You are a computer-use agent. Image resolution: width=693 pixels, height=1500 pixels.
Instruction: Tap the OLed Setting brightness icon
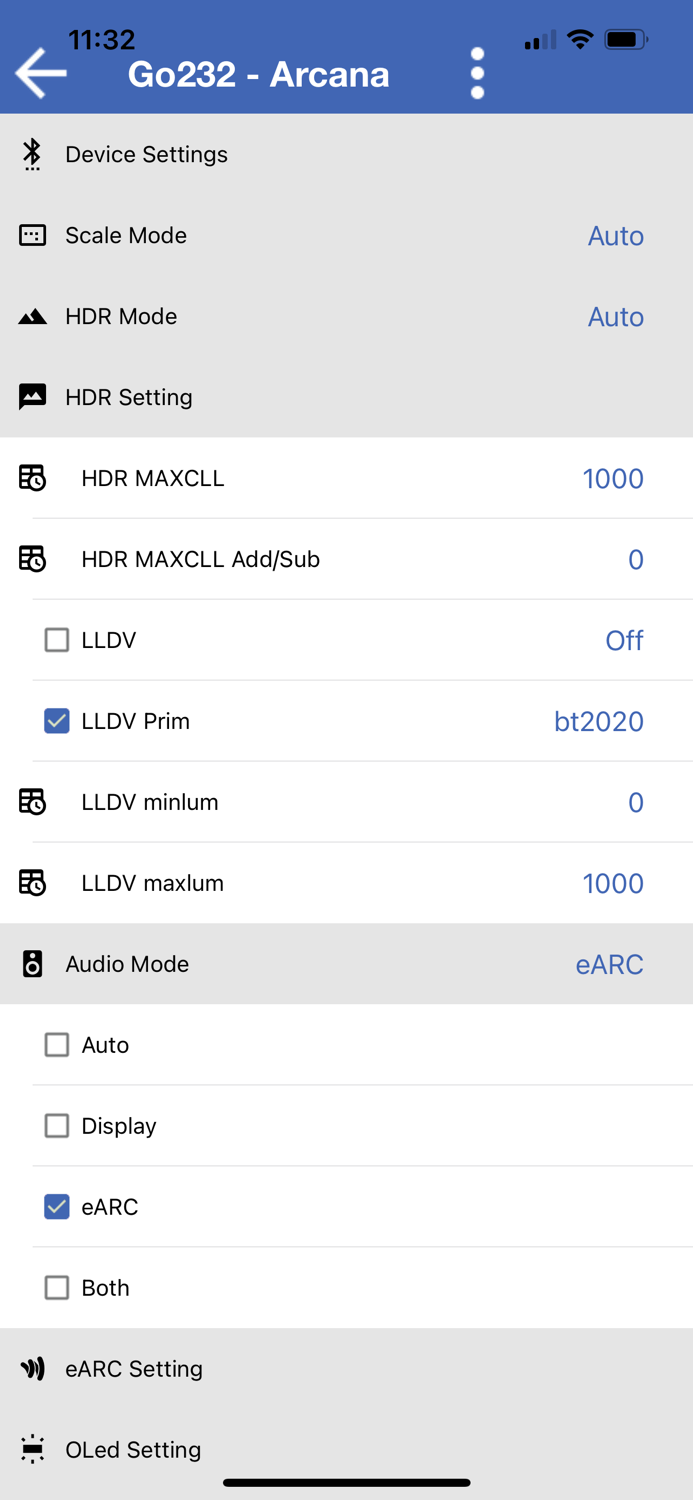(32, 1449)
